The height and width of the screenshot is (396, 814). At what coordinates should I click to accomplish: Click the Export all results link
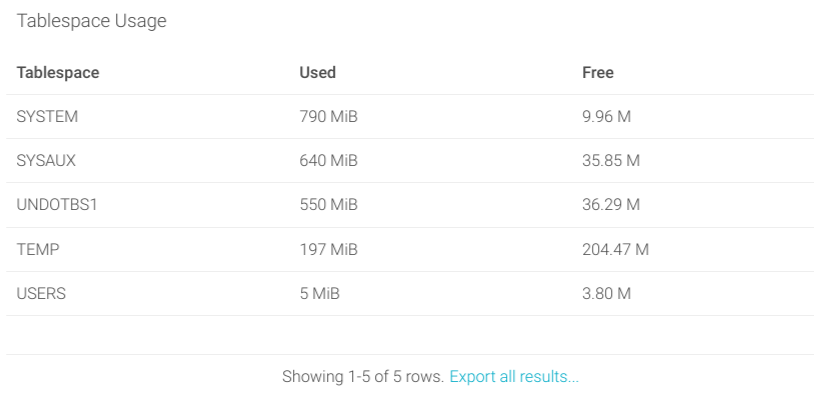tap(514, 376)
